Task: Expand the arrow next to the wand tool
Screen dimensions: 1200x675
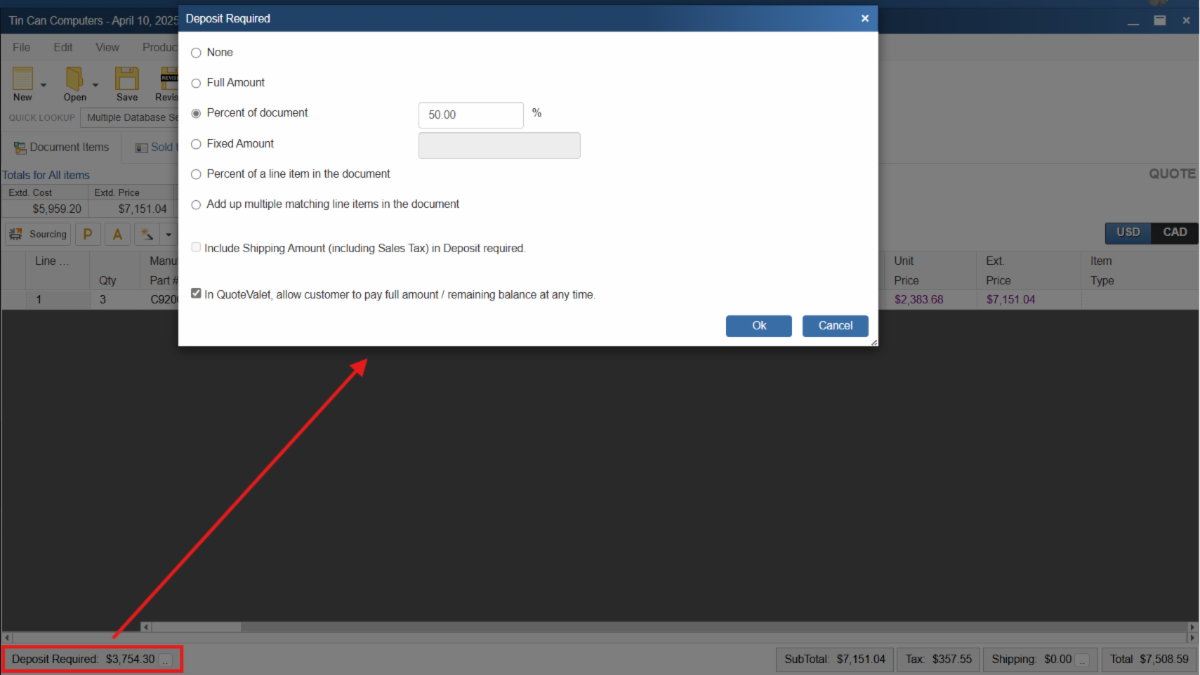Action: [168, 235]
